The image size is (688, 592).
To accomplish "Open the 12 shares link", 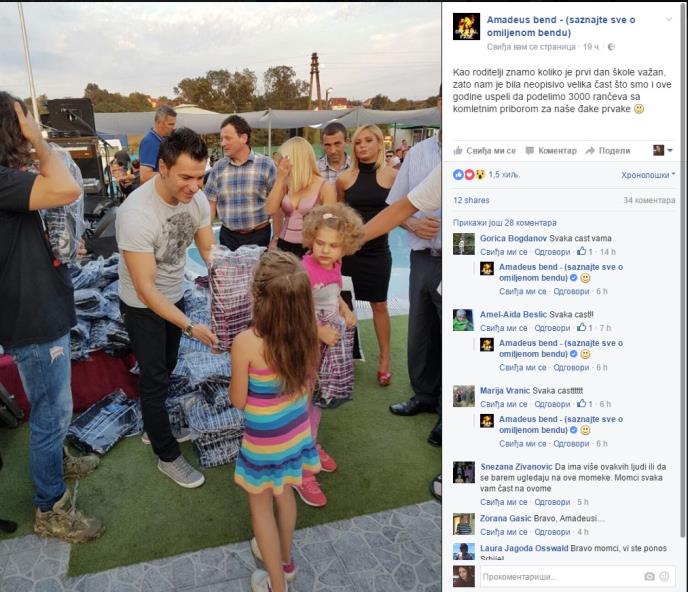I will 471,200.
